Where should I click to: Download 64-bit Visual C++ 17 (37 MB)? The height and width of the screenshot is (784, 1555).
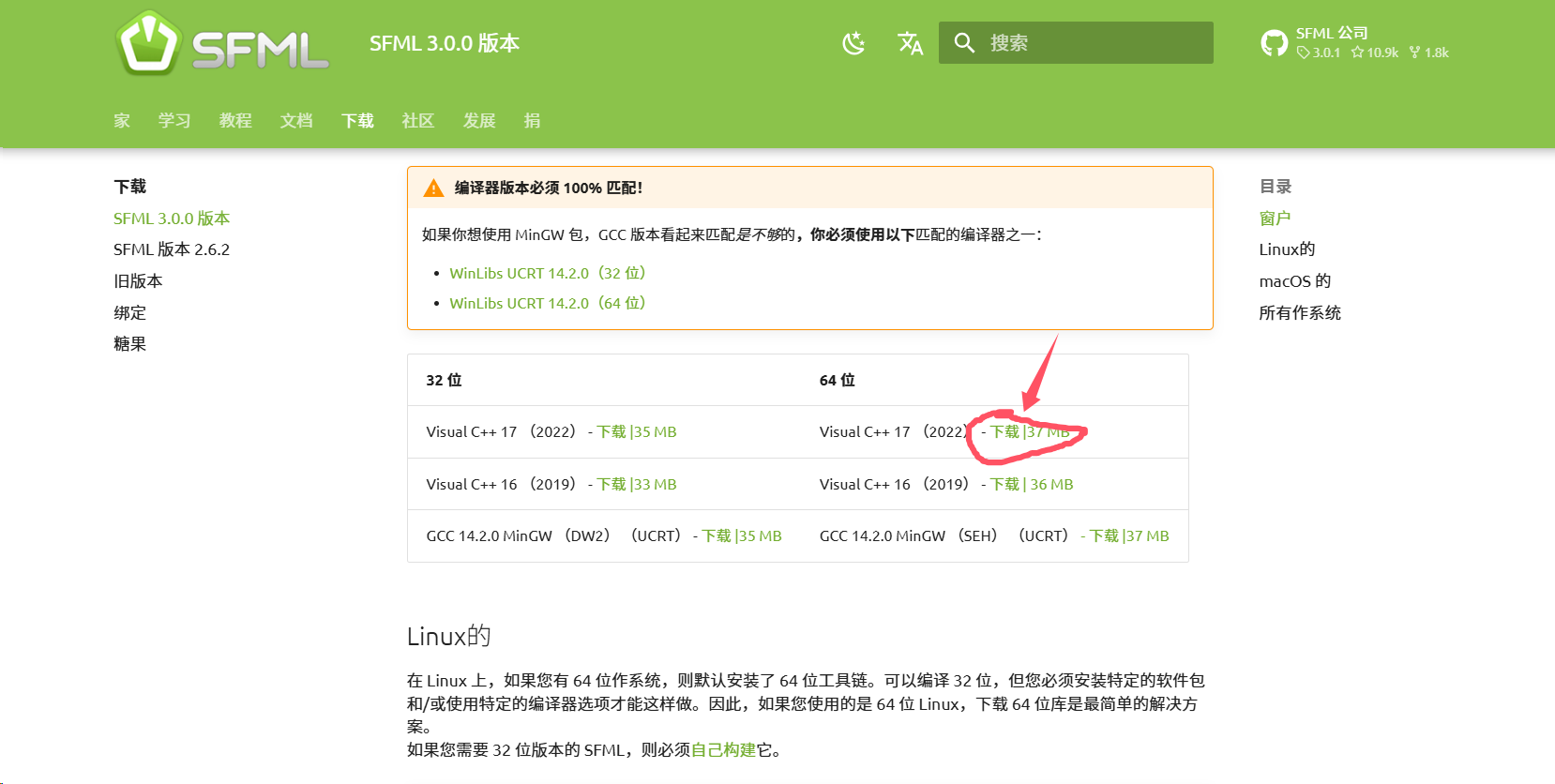1030,432
